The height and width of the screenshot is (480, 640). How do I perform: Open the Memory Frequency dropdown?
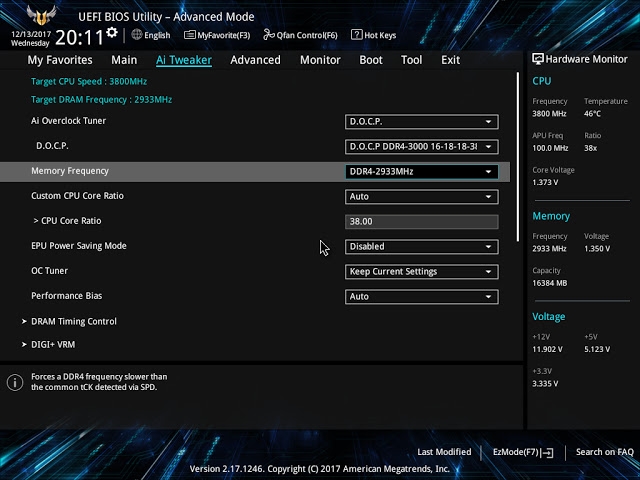pyautogui.click(x=421, y=171)
